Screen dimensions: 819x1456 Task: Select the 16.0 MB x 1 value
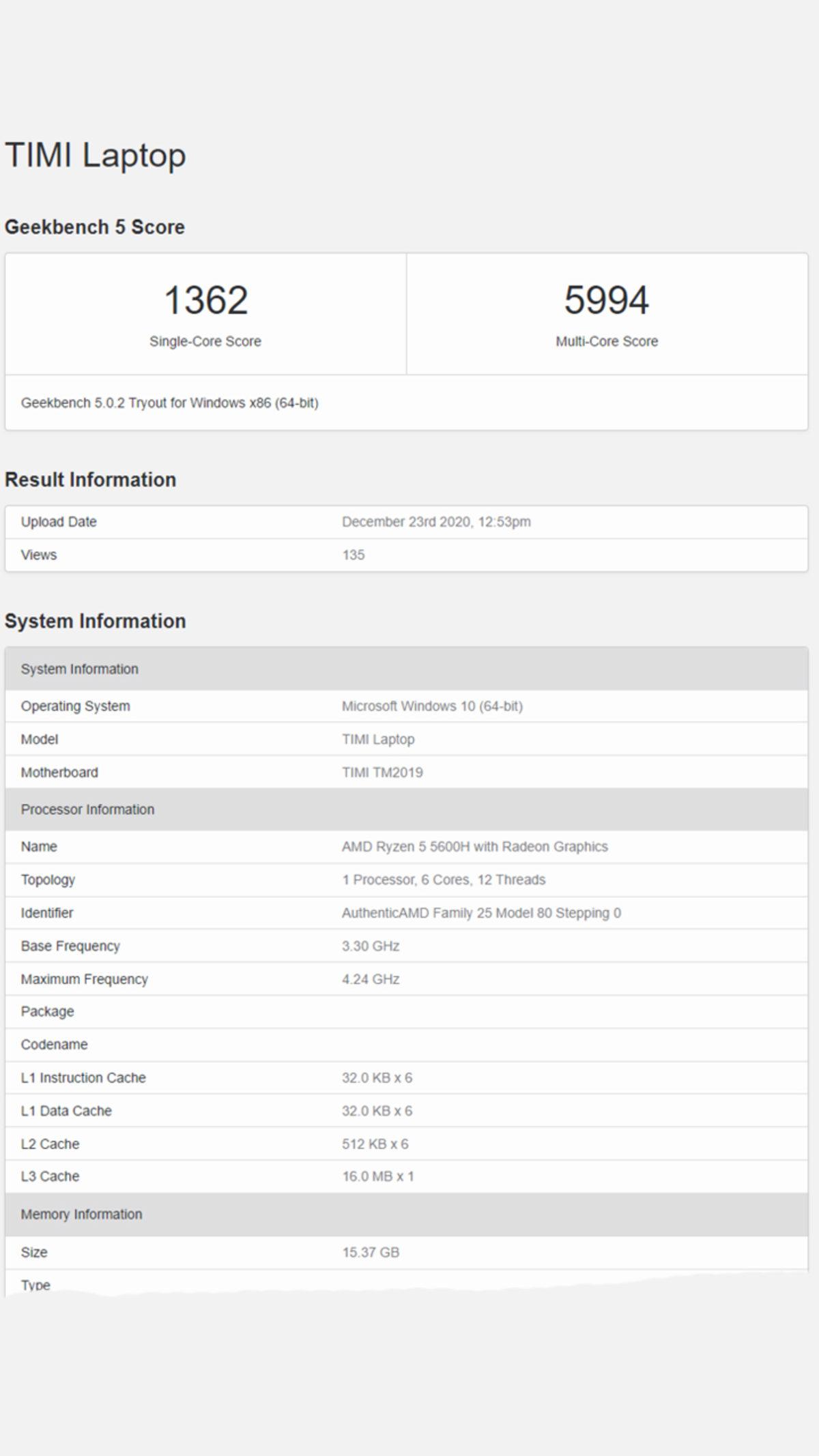pos(377,1176)
